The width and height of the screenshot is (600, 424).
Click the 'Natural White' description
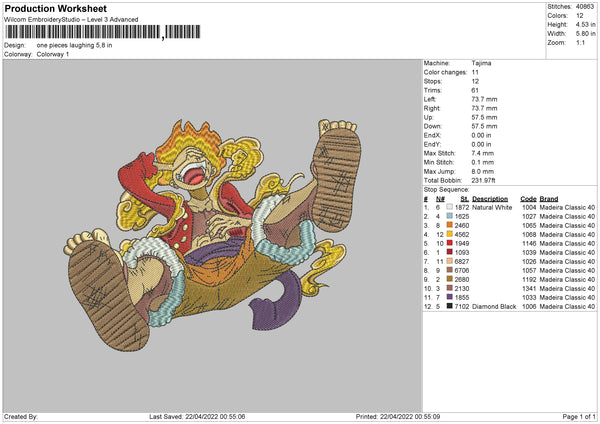(492, 207)
